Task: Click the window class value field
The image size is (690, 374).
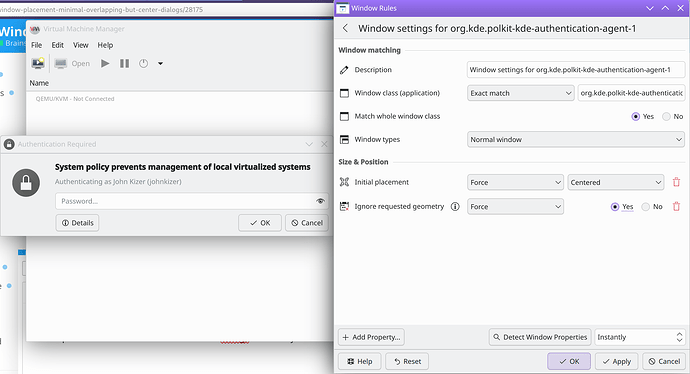Action: pyautogui.click(x=631, y=93)
